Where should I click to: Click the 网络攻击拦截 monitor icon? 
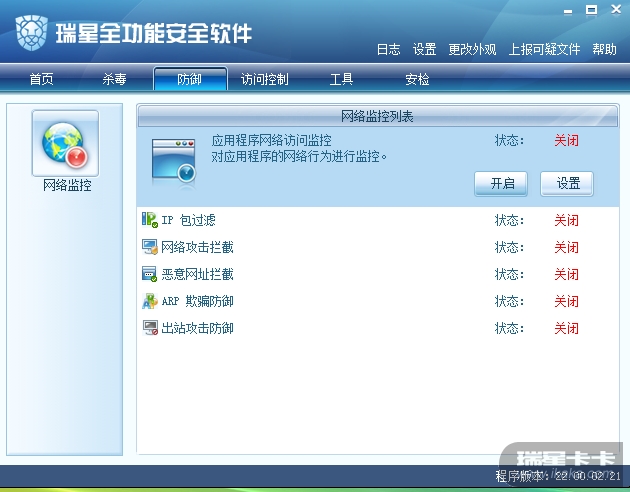[150, 247]
